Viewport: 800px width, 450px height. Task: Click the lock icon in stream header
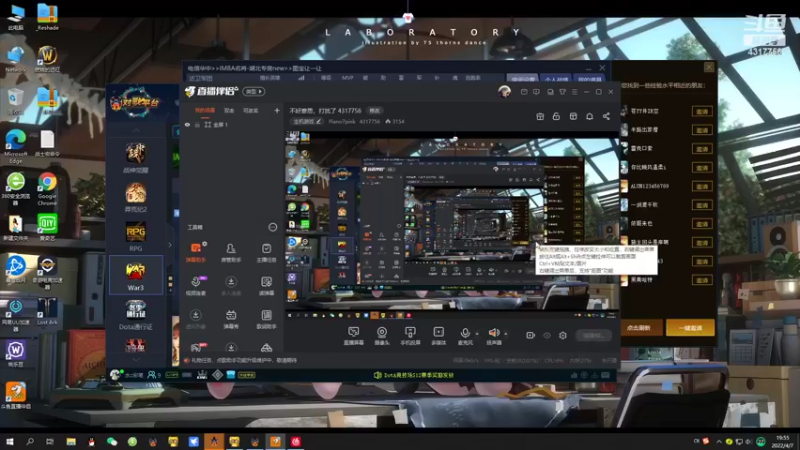[556, 116]
